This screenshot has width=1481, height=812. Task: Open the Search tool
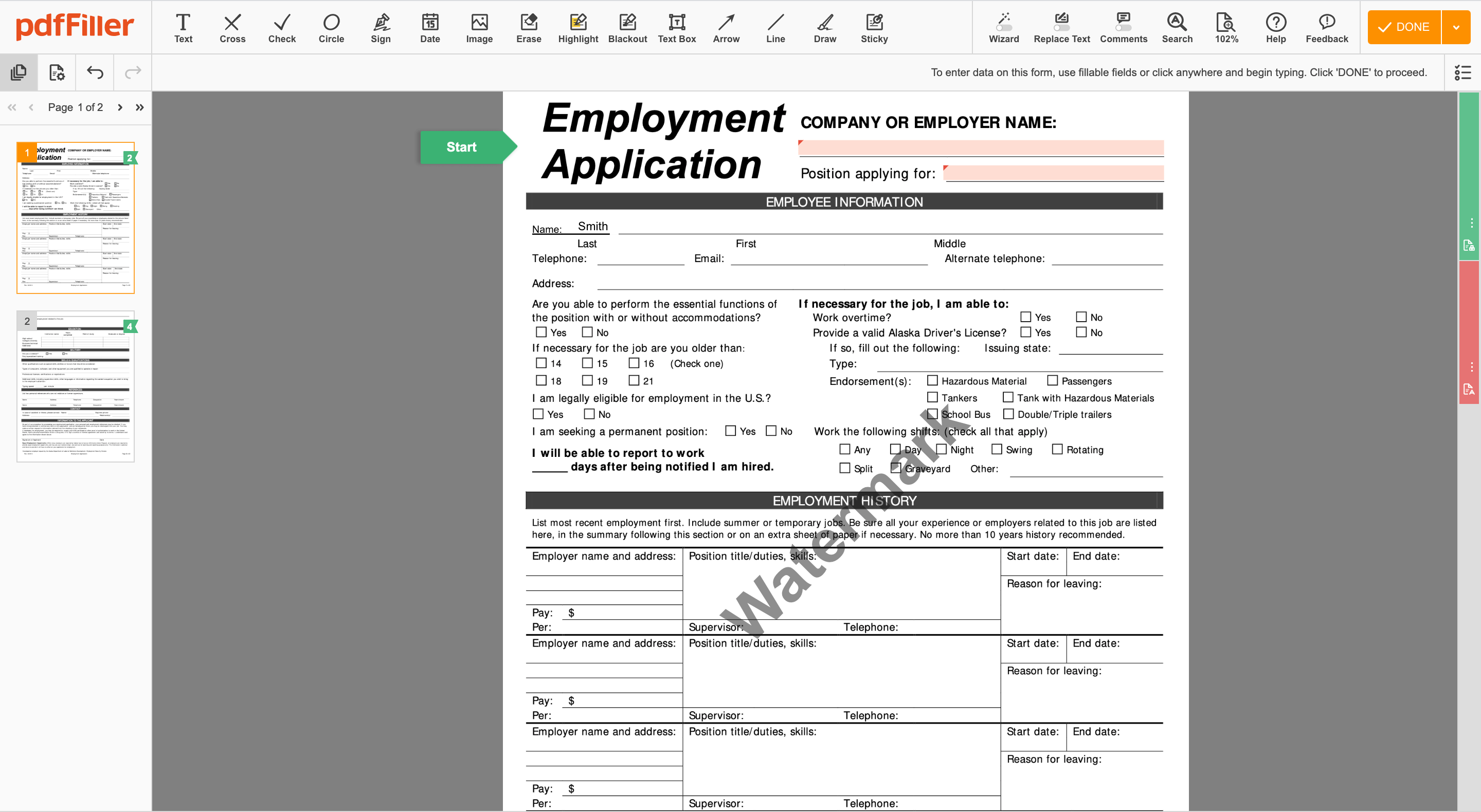pos(1177,28)
